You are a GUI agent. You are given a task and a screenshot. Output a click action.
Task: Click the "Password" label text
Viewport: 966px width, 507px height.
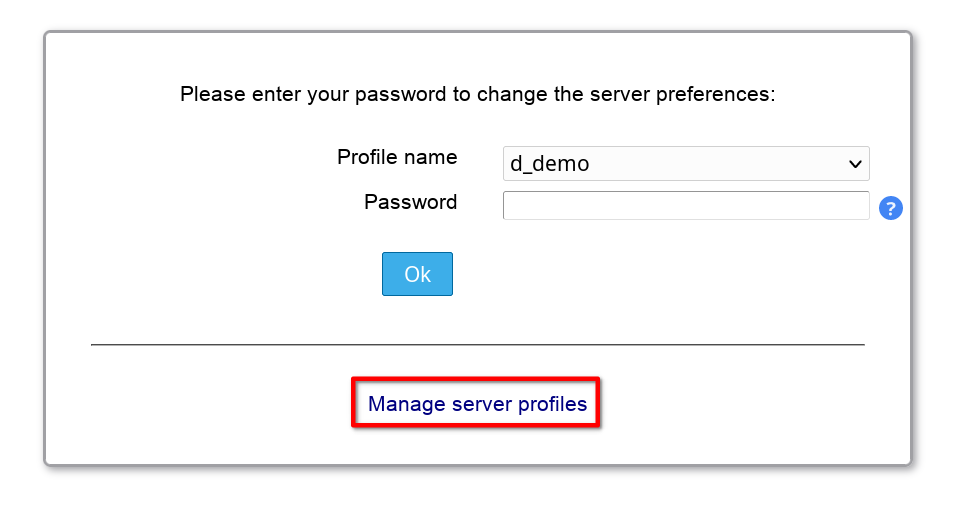click(x=410, y=202)
